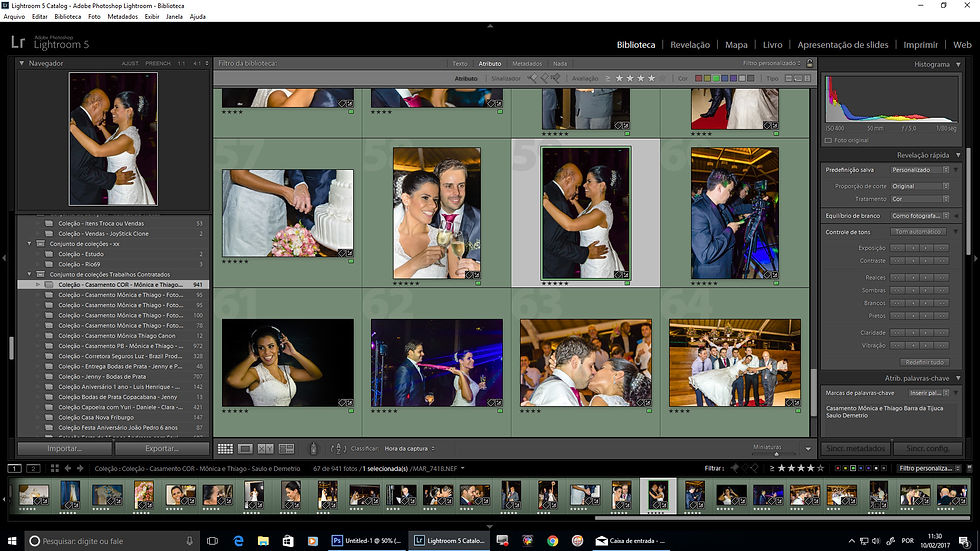This screenshot has height=551, width=980.
Task: Click the filmstrip grid shortcut icon
Action: pos(54,469)
